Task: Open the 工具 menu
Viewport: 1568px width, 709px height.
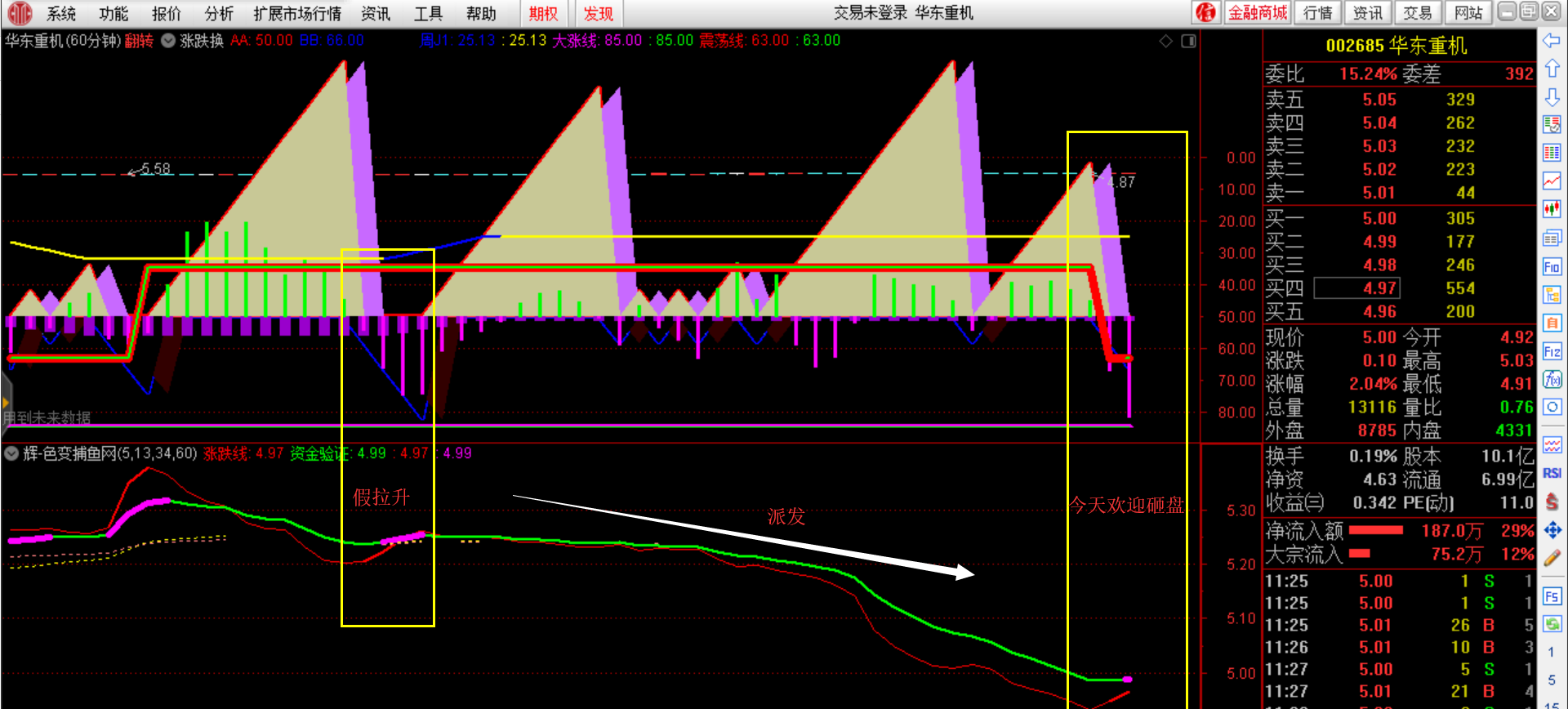Action: (428, 14)
